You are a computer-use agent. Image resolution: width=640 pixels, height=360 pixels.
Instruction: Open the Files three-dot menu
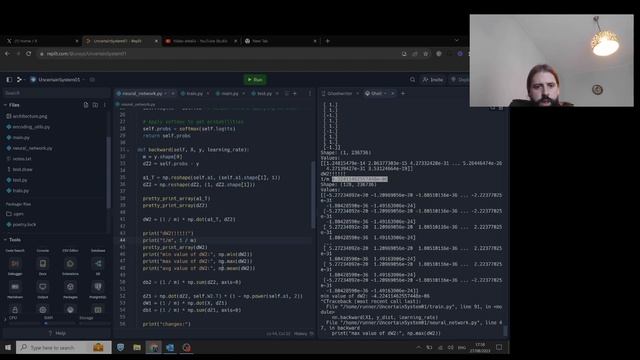(104, 105)
